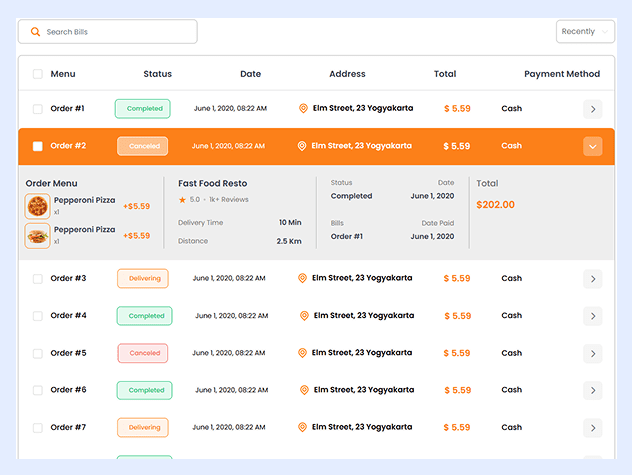Click the Completed badge on Order #1

tap(143, 109)
